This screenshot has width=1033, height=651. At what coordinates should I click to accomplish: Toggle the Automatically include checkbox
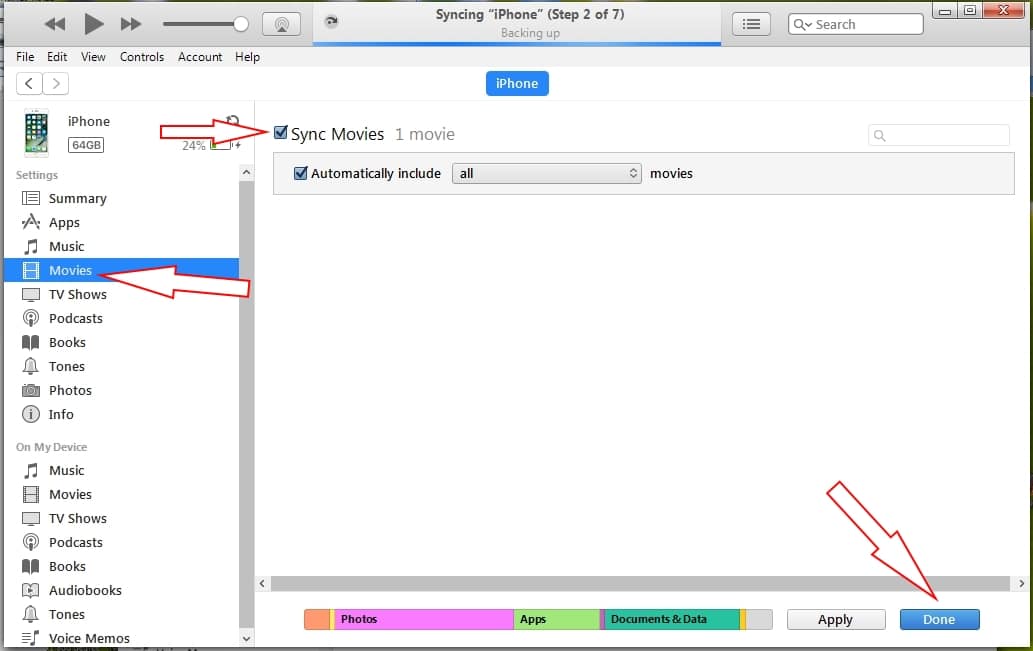click(x=300, y=173)
